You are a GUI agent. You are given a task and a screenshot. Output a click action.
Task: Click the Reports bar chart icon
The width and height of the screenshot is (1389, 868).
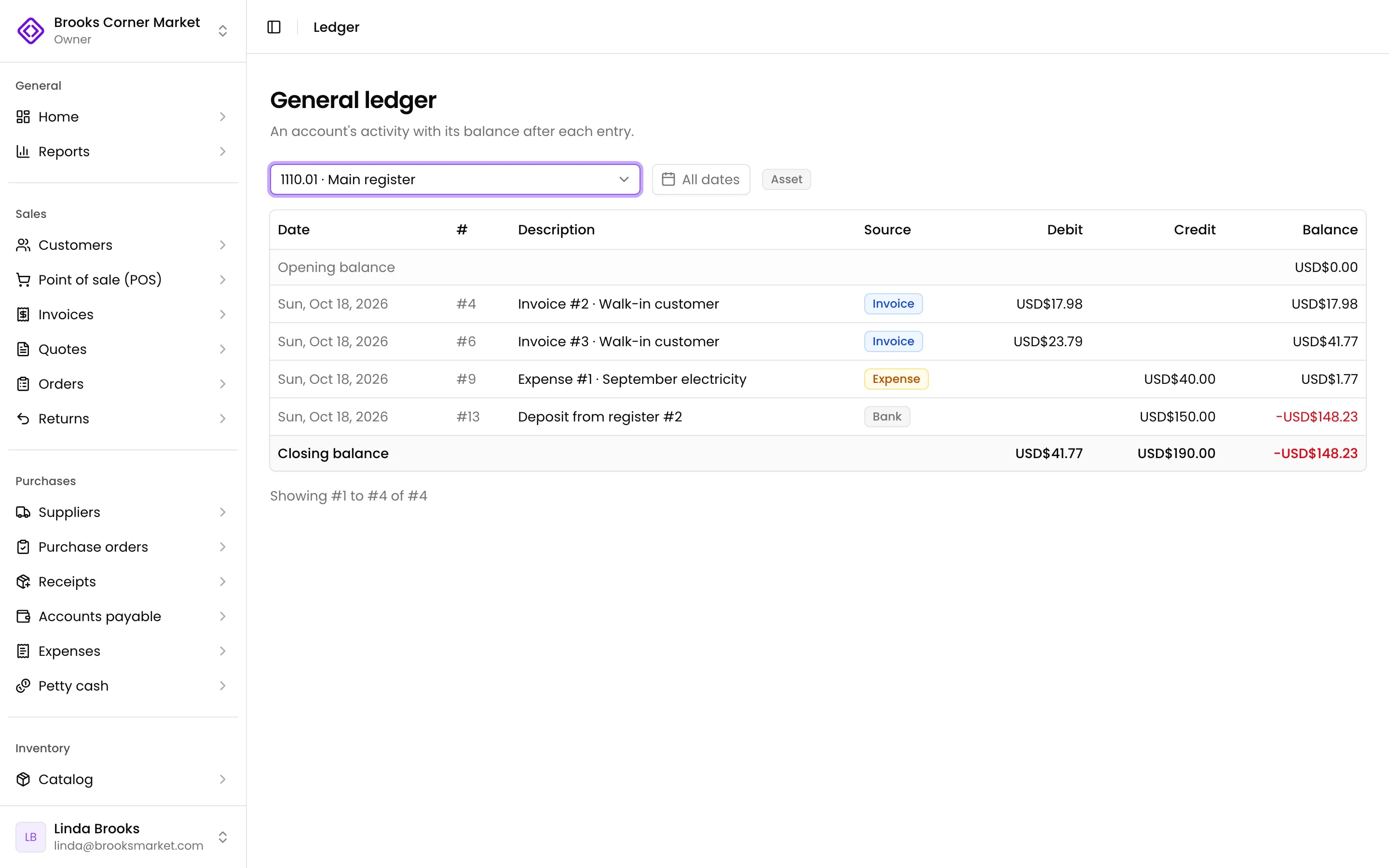pyautogui.click(x=23, y=151)
